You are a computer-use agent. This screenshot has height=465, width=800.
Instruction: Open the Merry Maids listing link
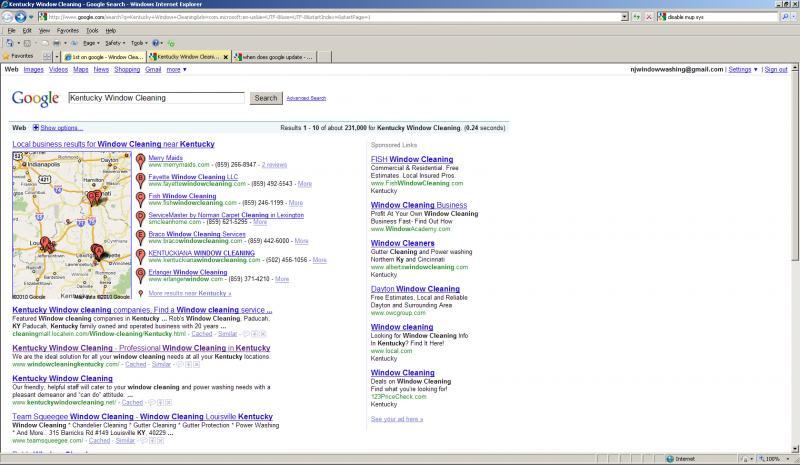coord(165,158)
